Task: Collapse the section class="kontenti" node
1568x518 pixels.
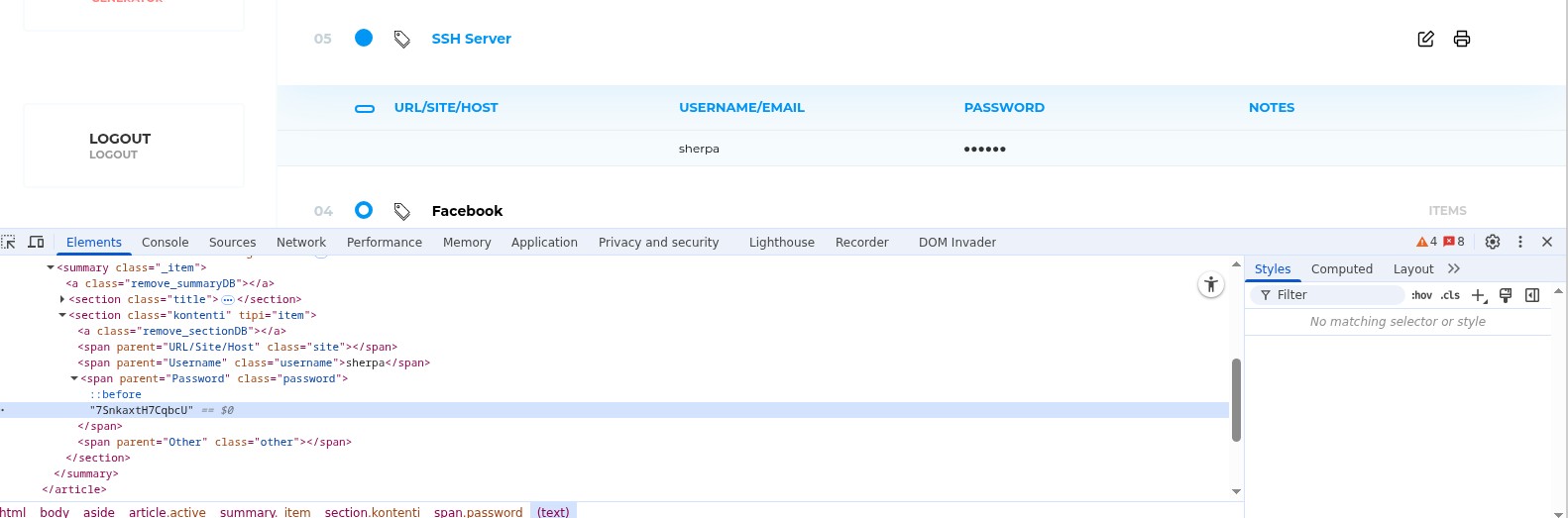Action: 62,315
